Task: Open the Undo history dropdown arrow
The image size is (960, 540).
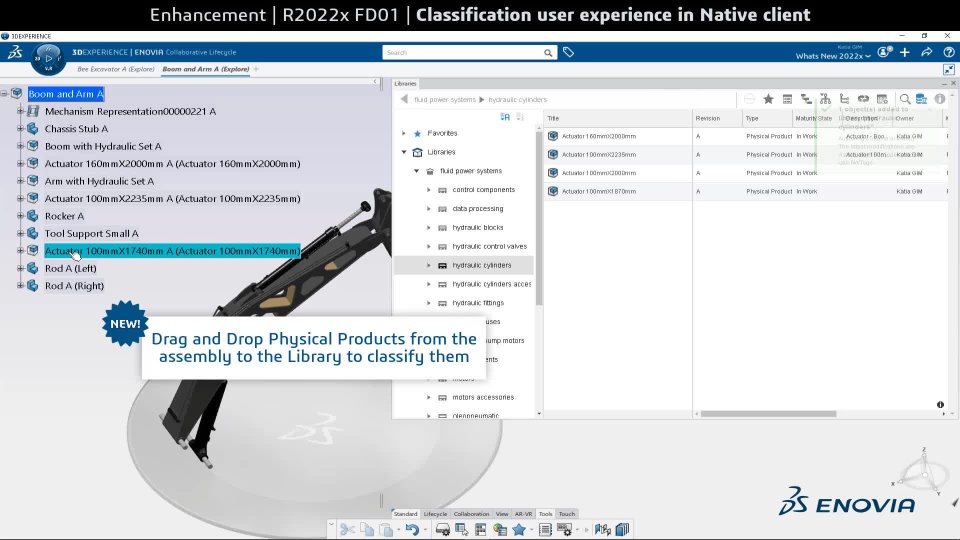Action: (x=425, y=530)
